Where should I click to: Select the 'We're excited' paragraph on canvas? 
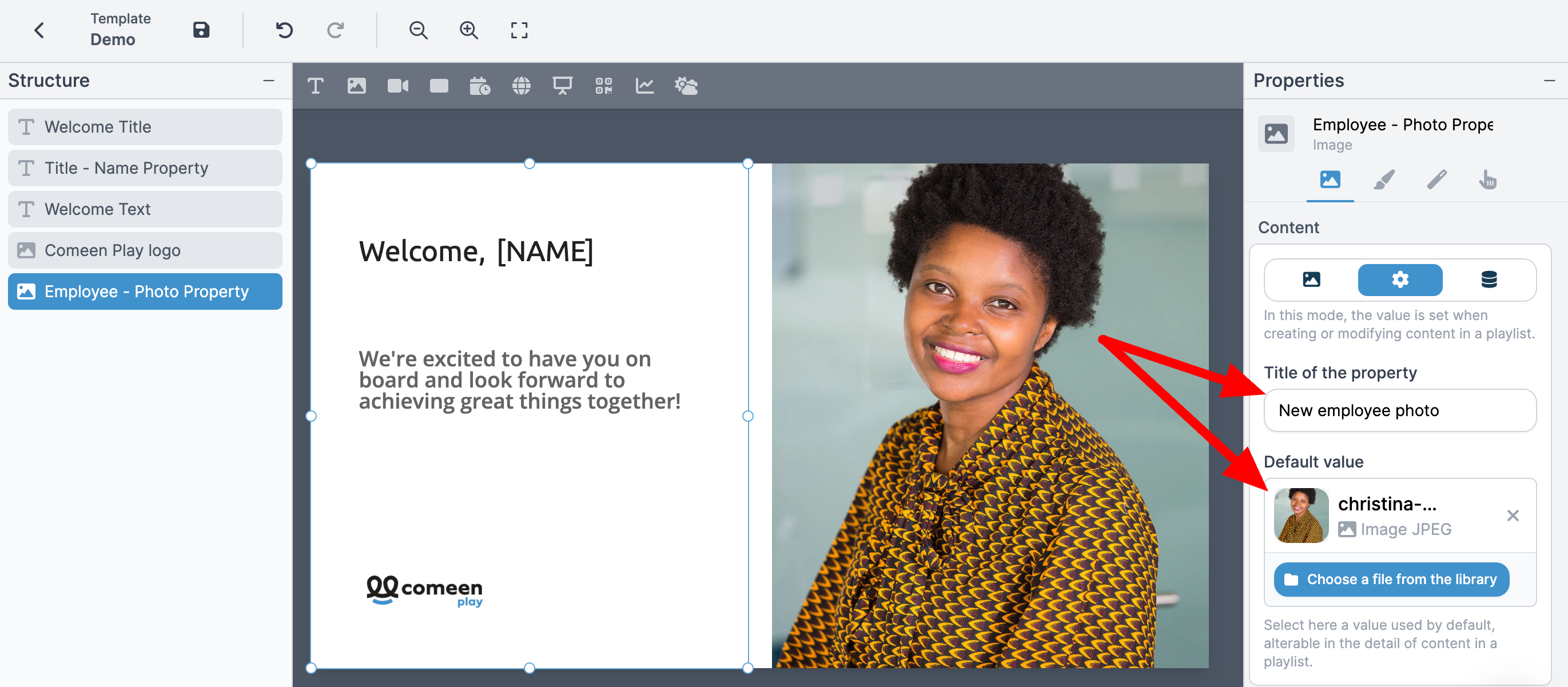(x=519, y=380)
